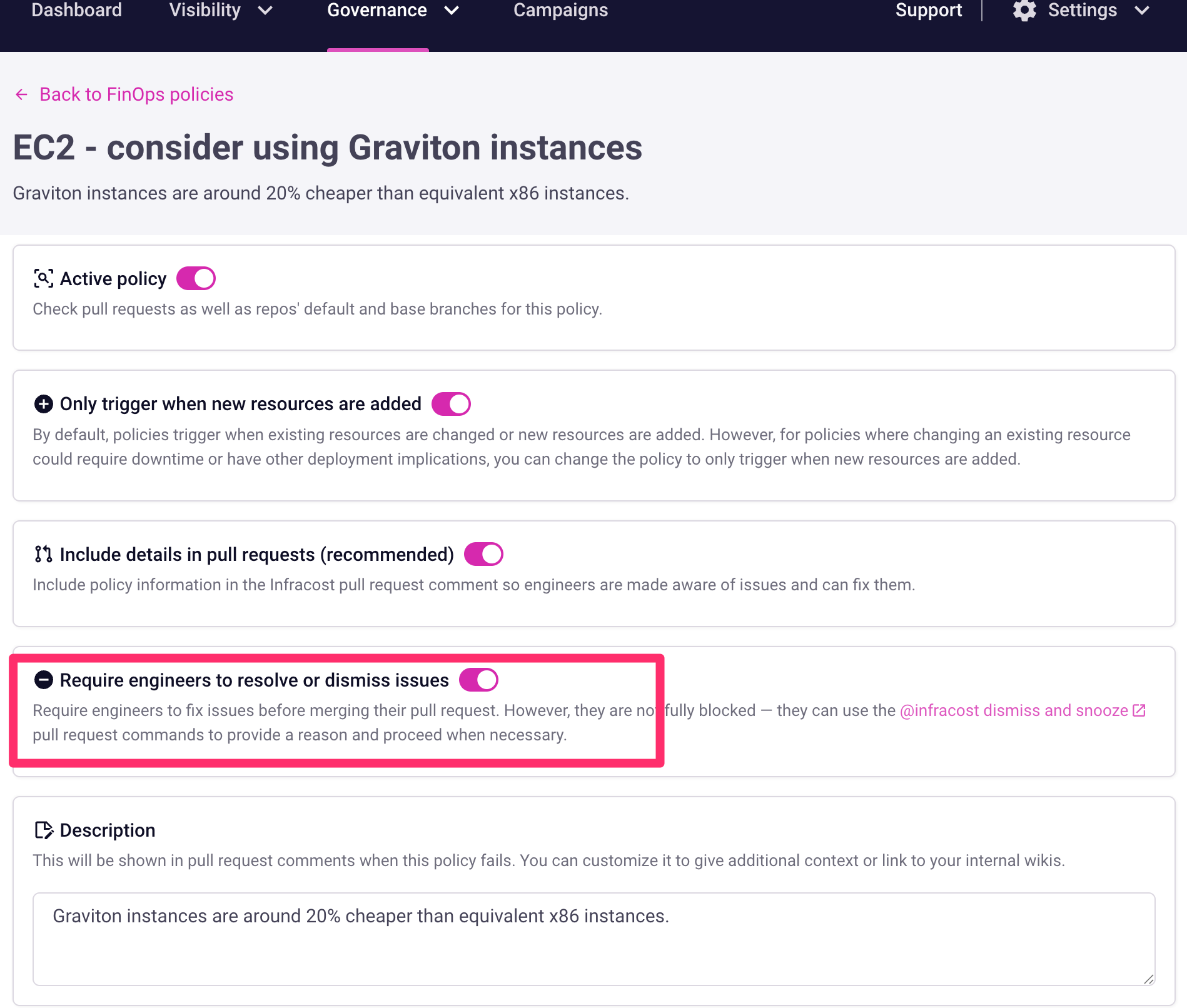Disable the Active policy toggle
The image size is (1187, 1008).
coord(196,278)
